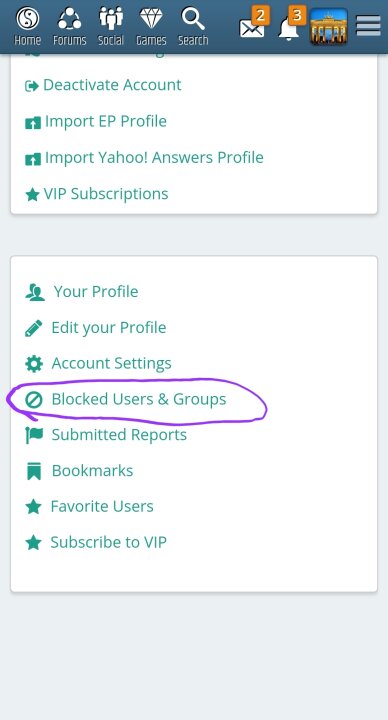Open the Social people icon

tap(111, 19)
